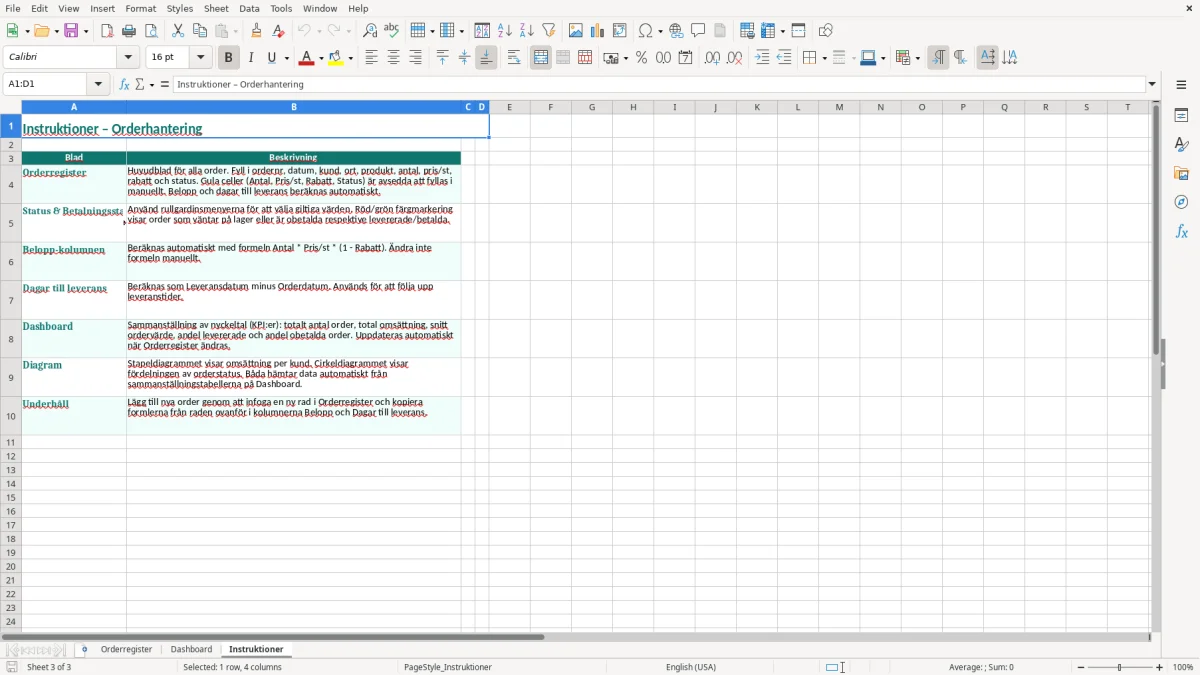The height and width of the screenshot is (675, 1200).
Task: Format as percent
Action: 641,58
